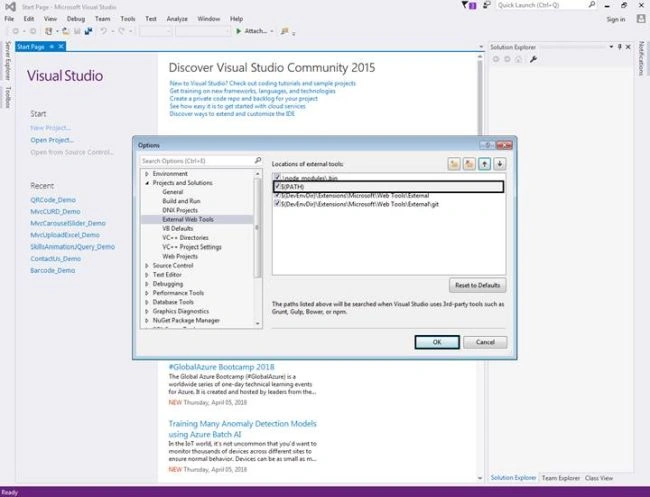The width and height of the screenshot is (650, 497).
Task: Uncheck the .\node_modules\.bin path checkbox
Action: (x=277, y=177)
